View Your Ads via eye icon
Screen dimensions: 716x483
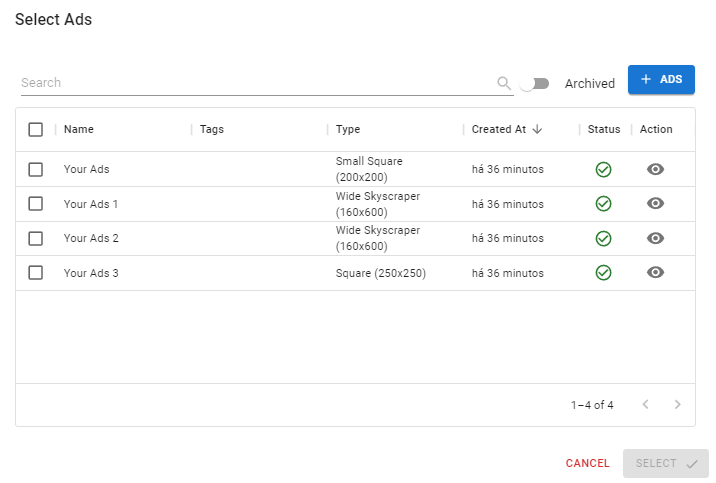pos(655,169)
